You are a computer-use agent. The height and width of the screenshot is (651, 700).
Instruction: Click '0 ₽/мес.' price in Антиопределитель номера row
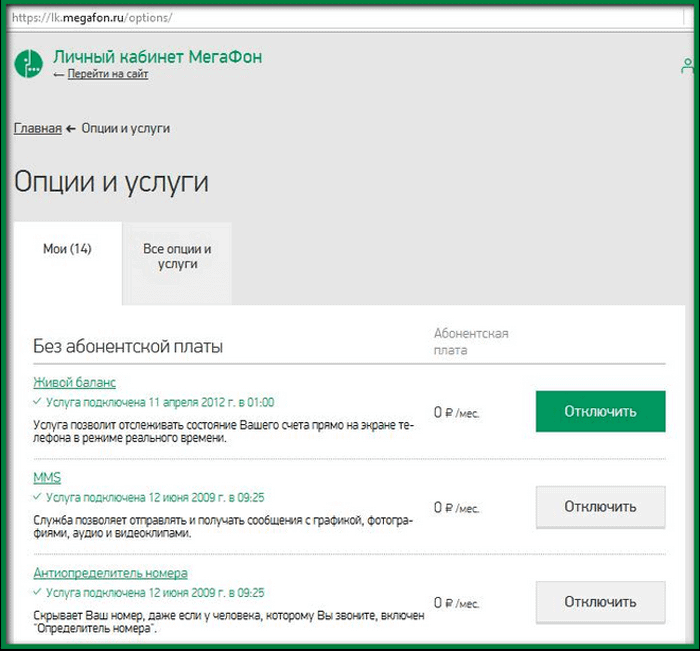[x=456, y=603]
